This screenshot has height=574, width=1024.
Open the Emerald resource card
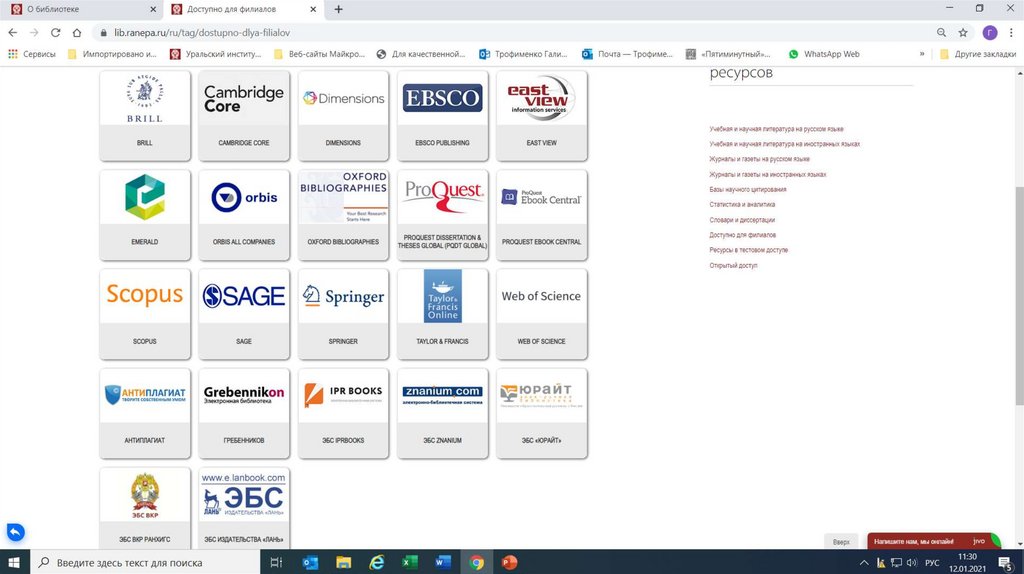coord(145,215)
